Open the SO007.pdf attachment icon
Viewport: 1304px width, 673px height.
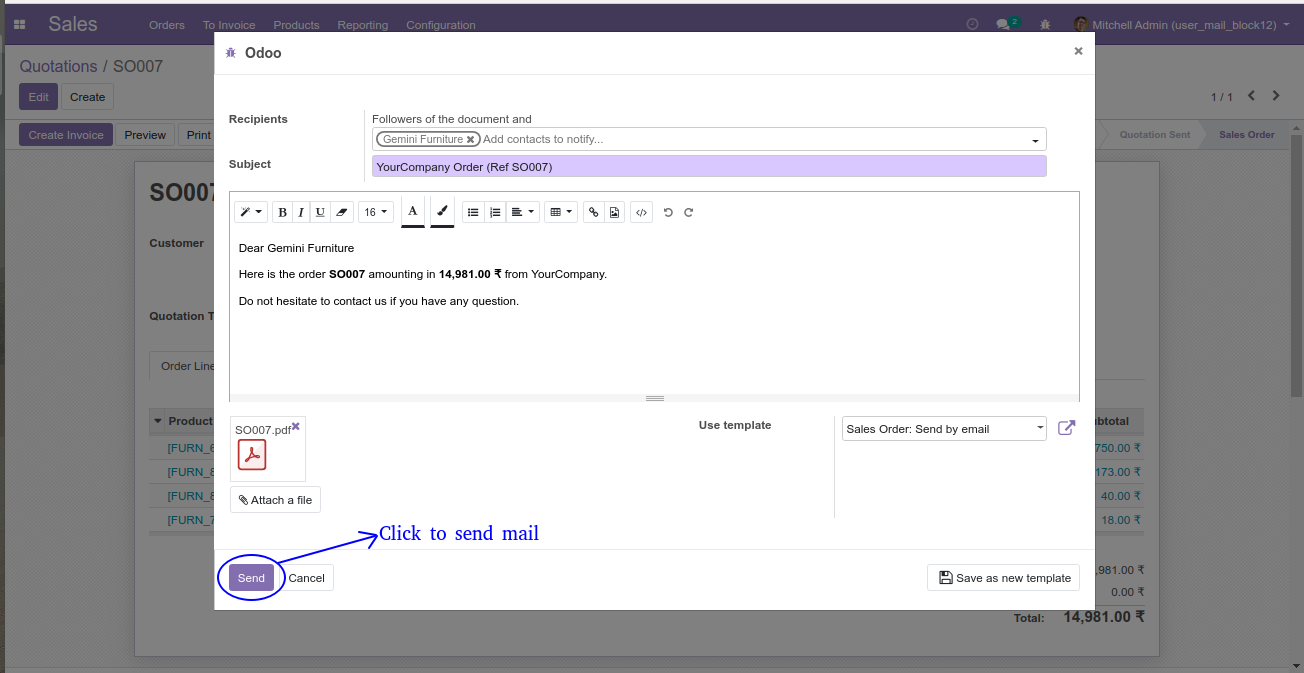[252, 455]
